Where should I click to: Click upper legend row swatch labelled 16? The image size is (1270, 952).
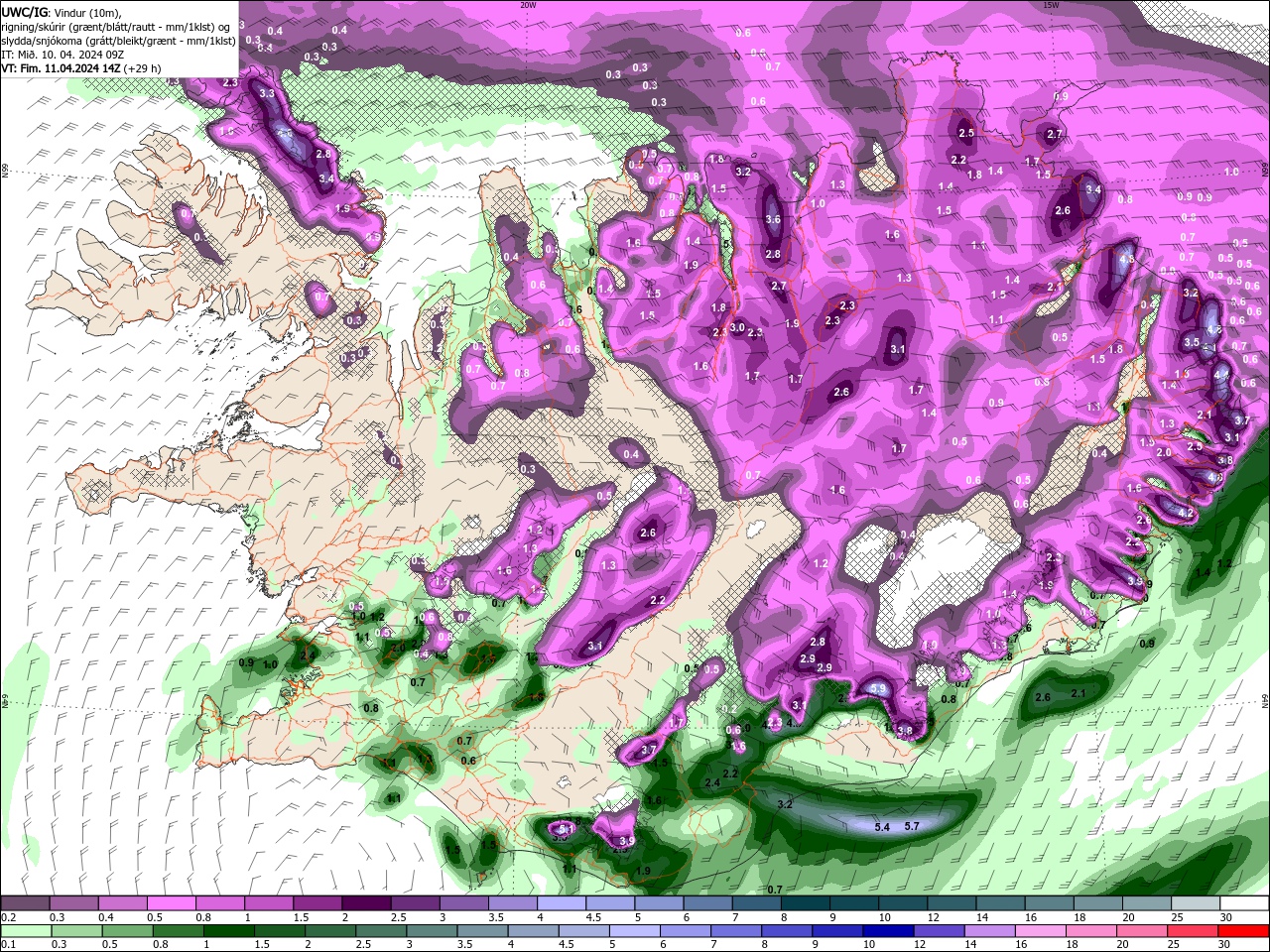click(1050, 903)
